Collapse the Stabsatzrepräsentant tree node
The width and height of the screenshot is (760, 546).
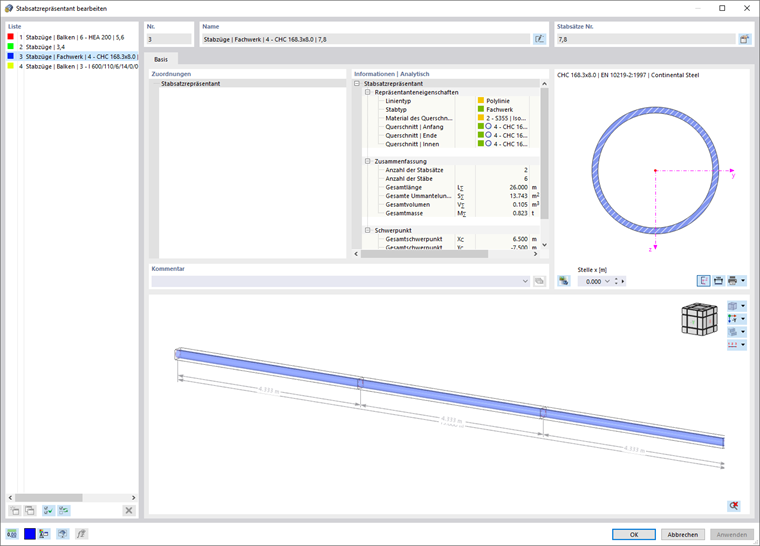point(357,83)
